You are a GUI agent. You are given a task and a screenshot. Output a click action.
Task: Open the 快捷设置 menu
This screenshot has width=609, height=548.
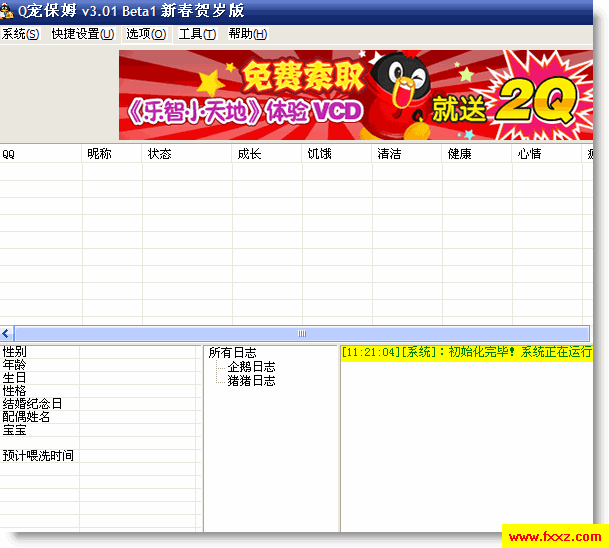tap(82, 34)
